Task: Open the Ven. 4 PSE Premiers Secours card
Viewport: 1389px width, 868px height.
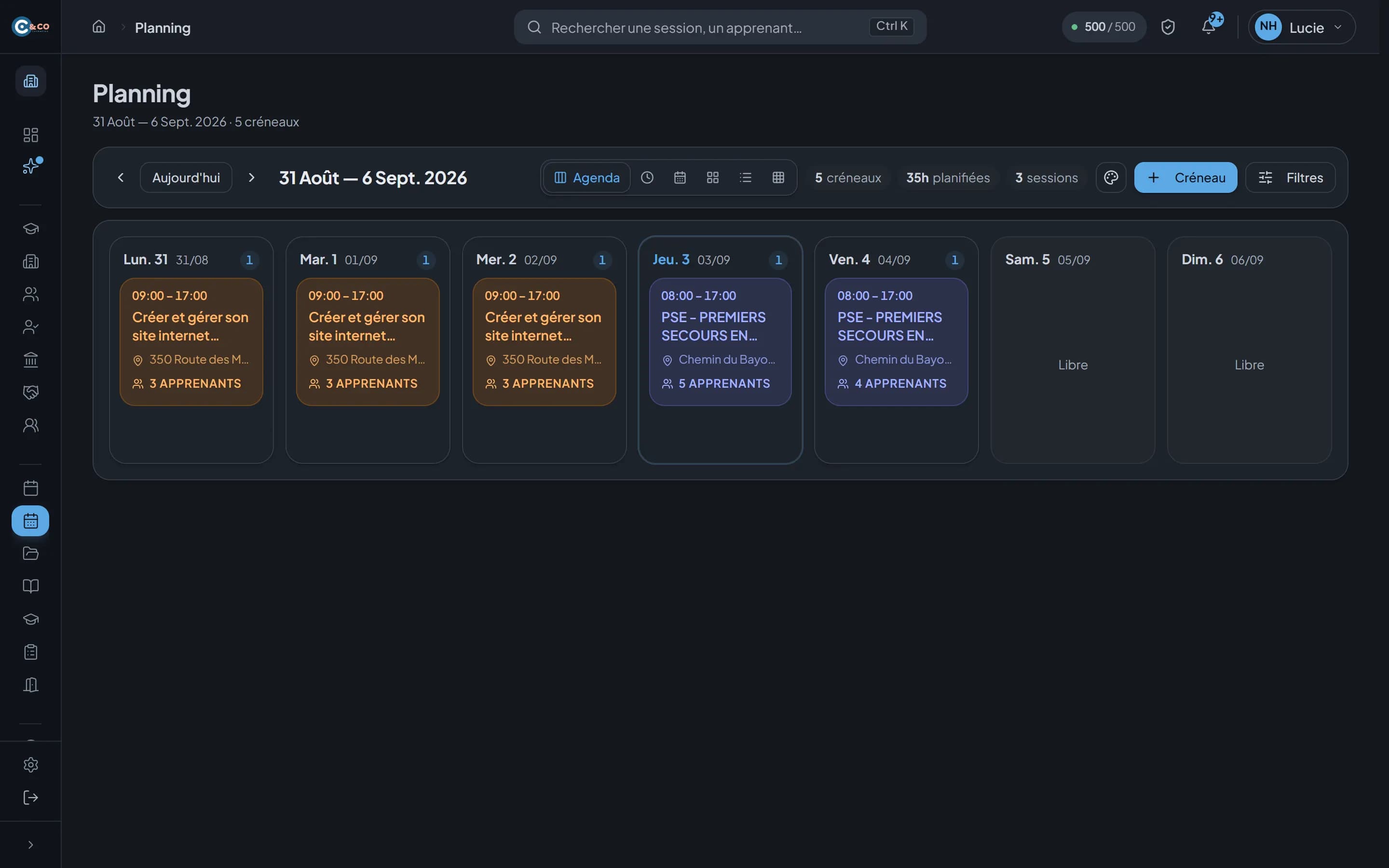Action: click(x=897, y=341)
